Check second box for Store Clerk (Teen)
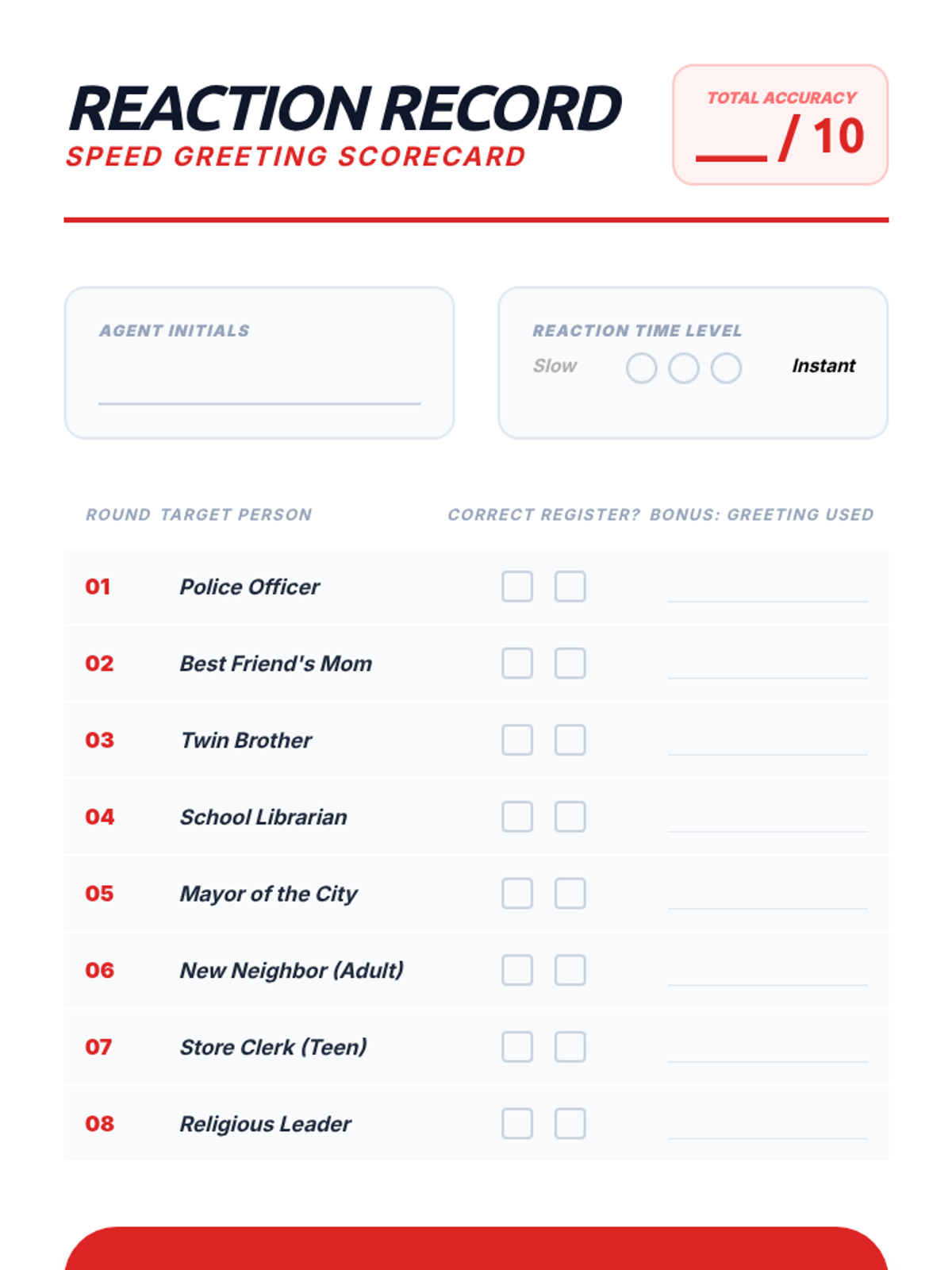 (x=570, y=1047)
